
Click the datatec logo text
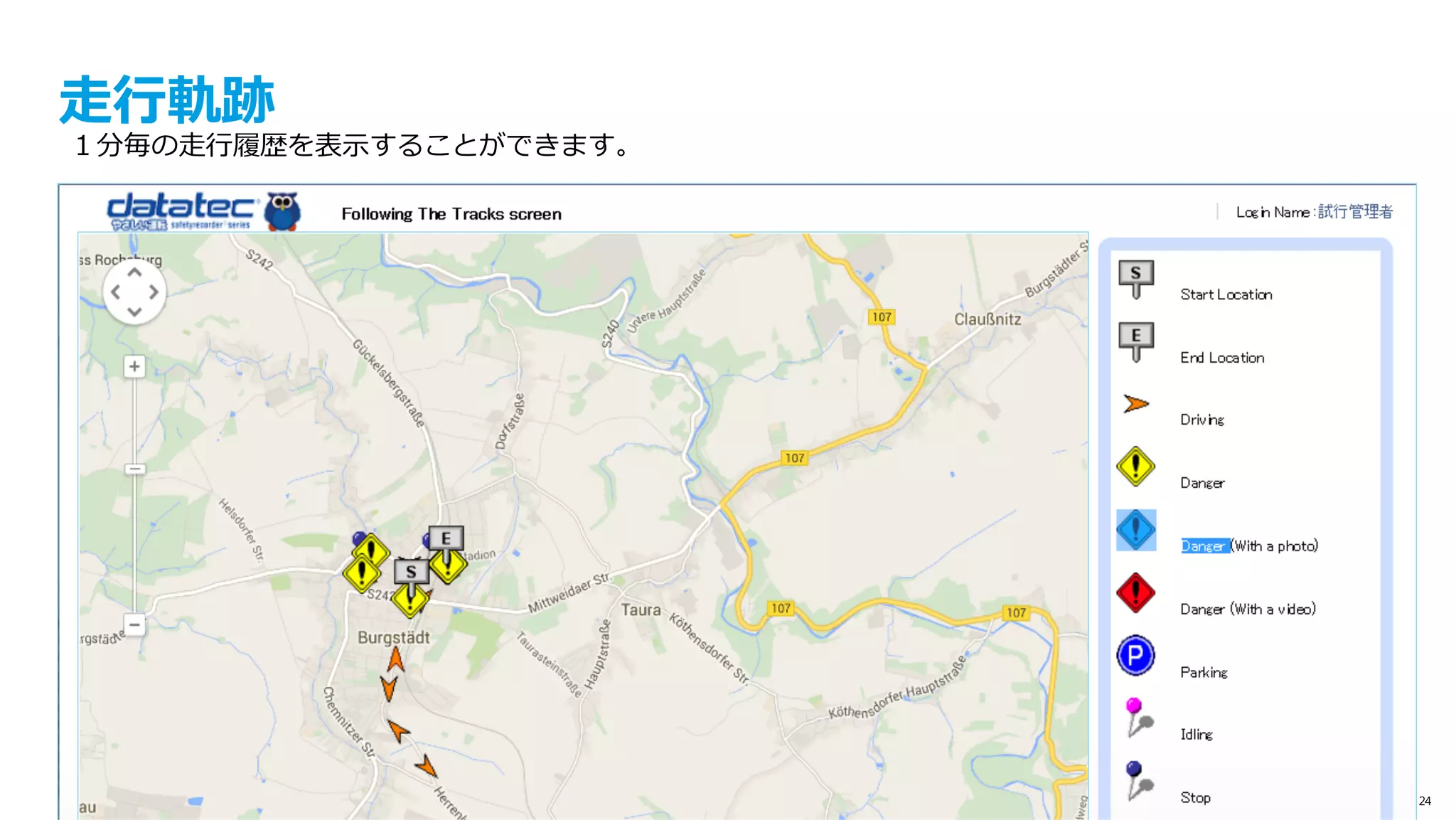click(181, 211)
